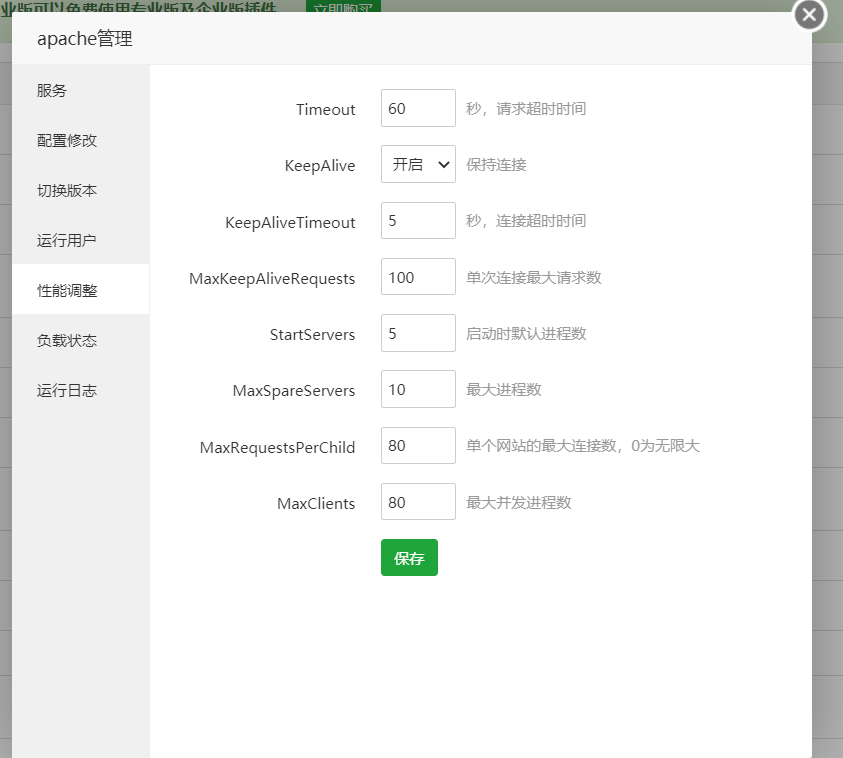
Task: Save settings with the 保存 button
Action: click(x=409, y=557)
